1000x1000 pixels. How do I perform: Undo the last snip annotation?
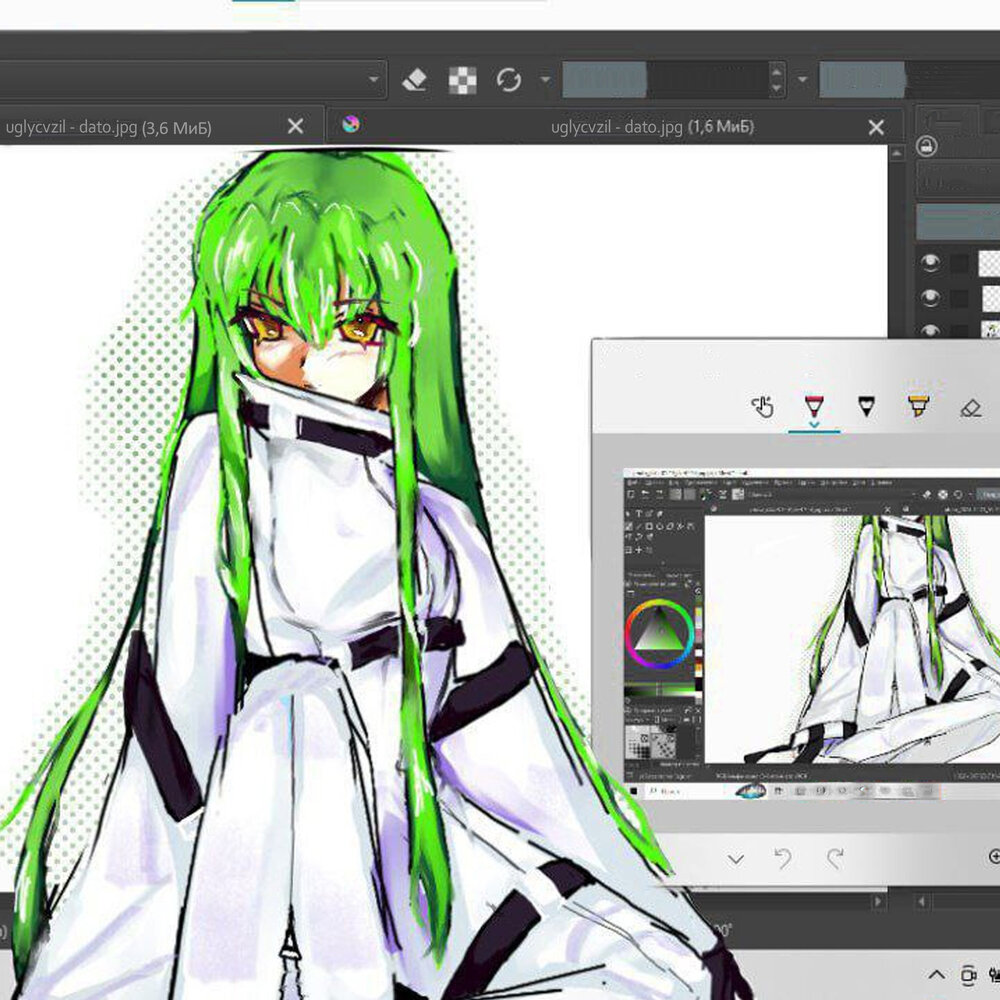point(784,858)
